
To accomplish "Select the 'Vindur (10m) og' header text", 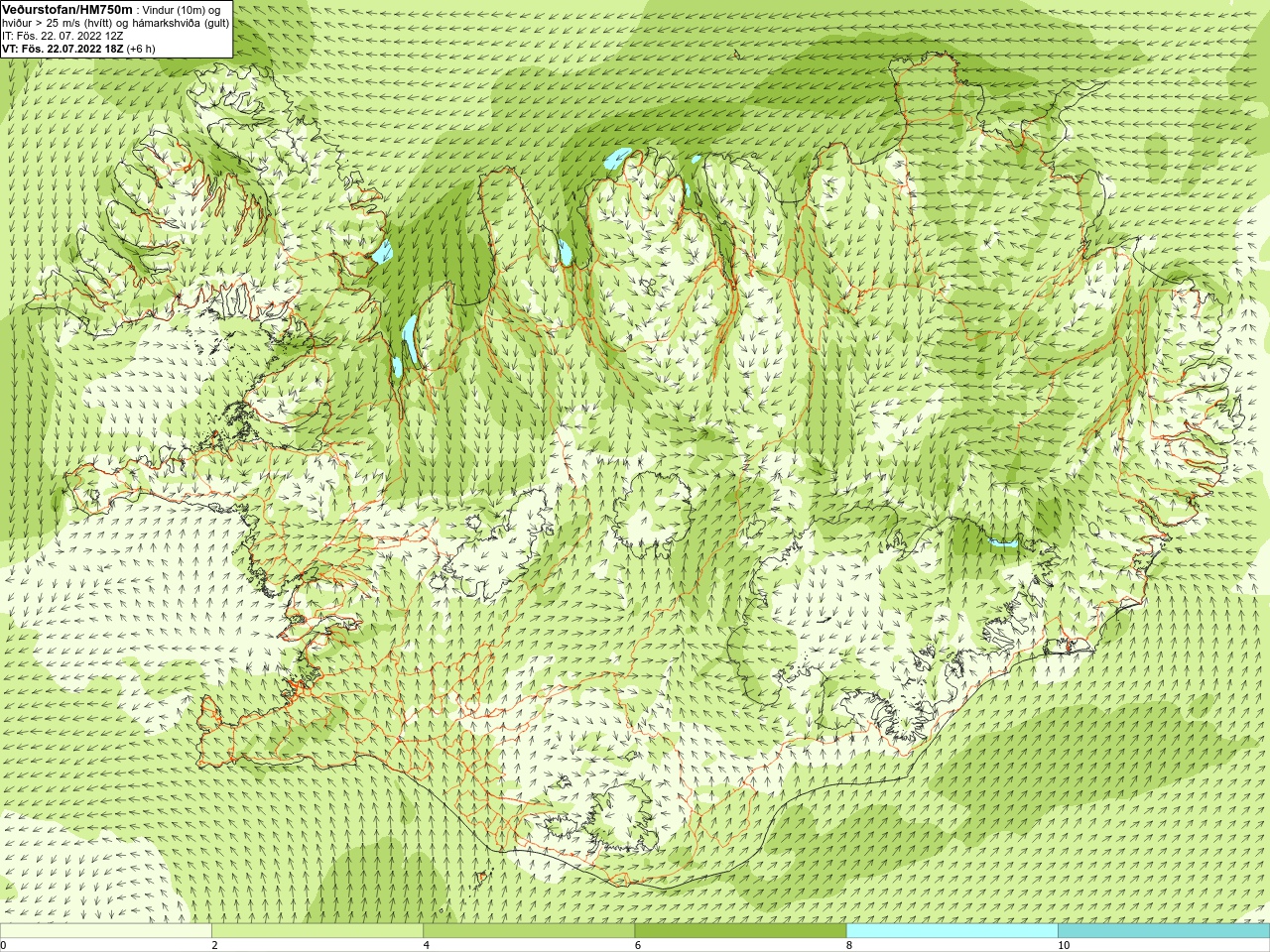I will (182, 10).
